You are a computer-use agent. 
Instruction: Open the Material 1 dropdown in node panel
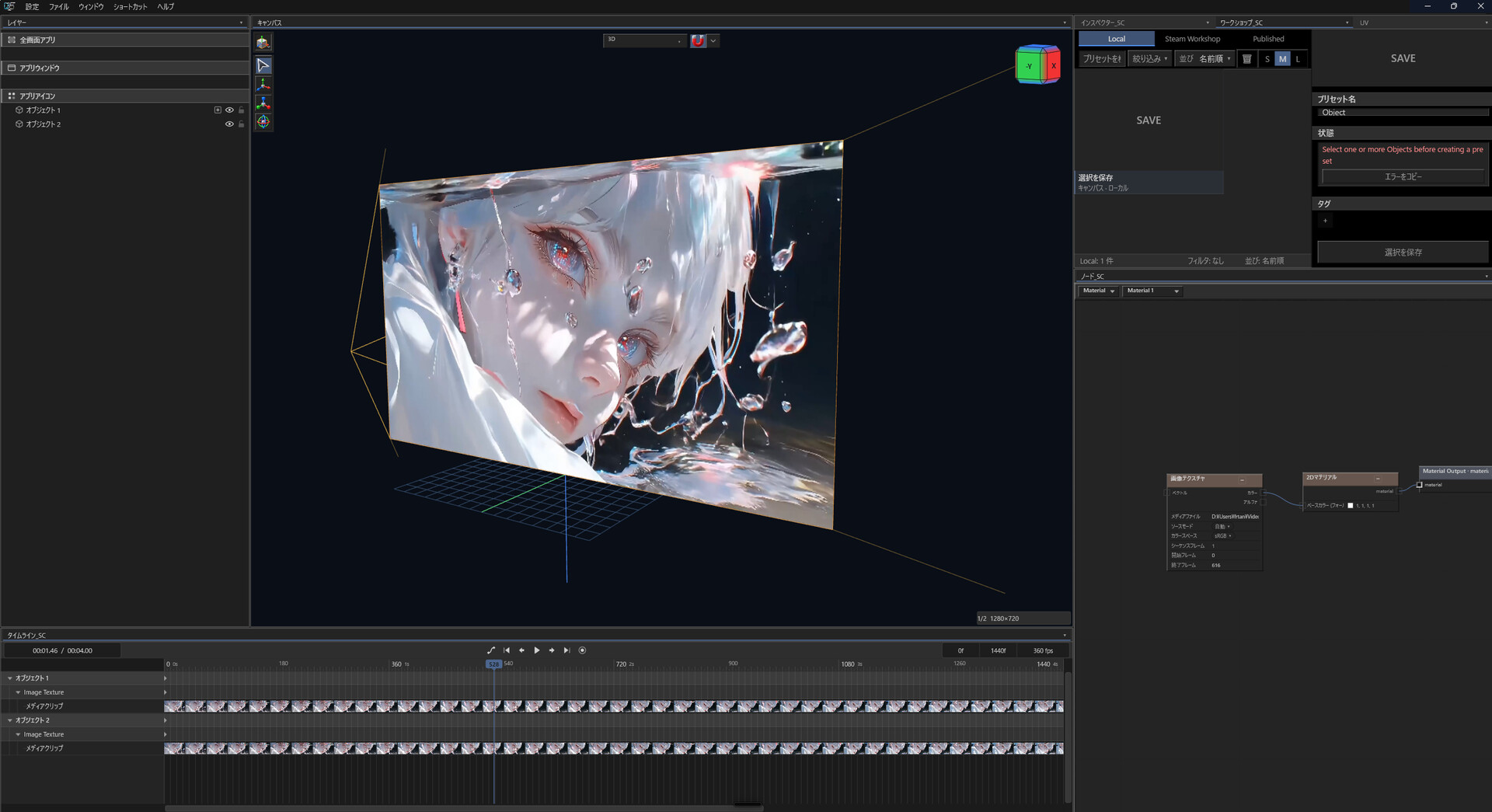tap(1153, 291)
